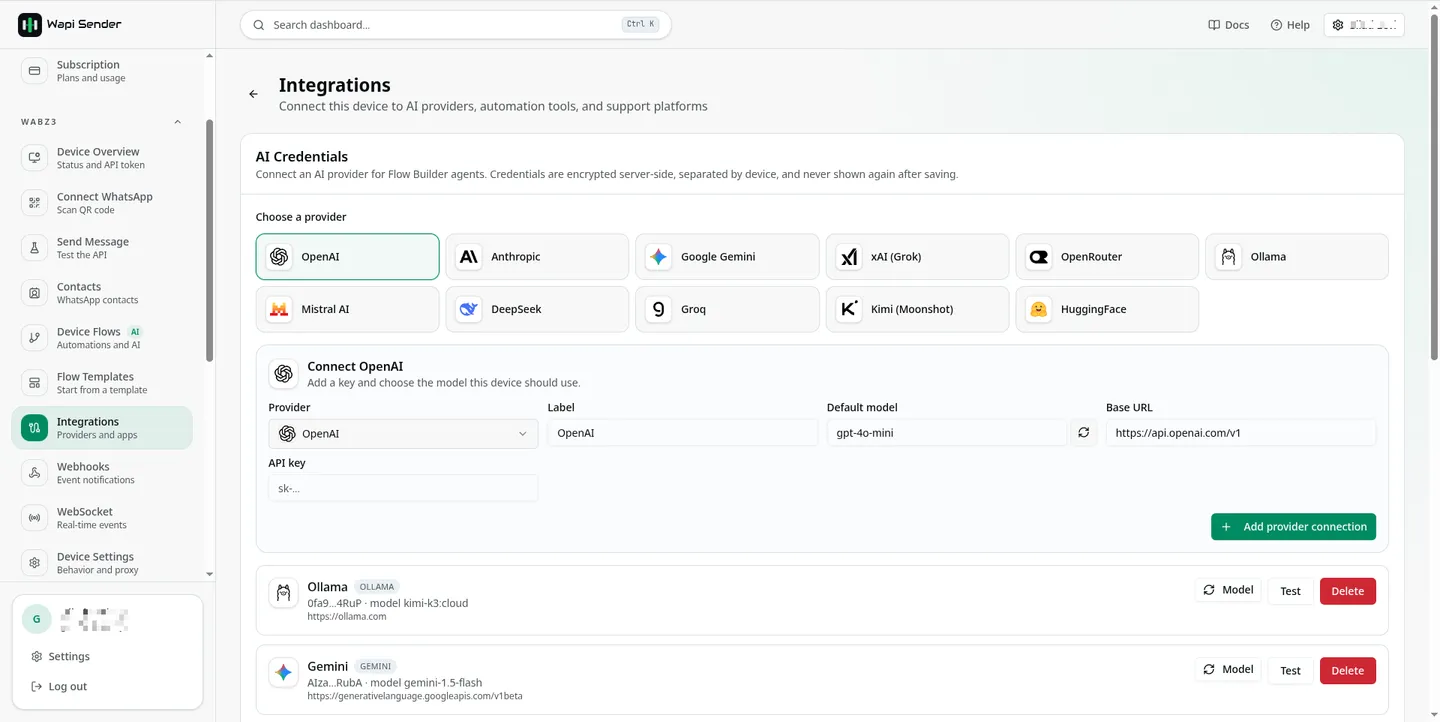Click the OpenAI logo beside Connect OpenAI

[x=284, y=373]
